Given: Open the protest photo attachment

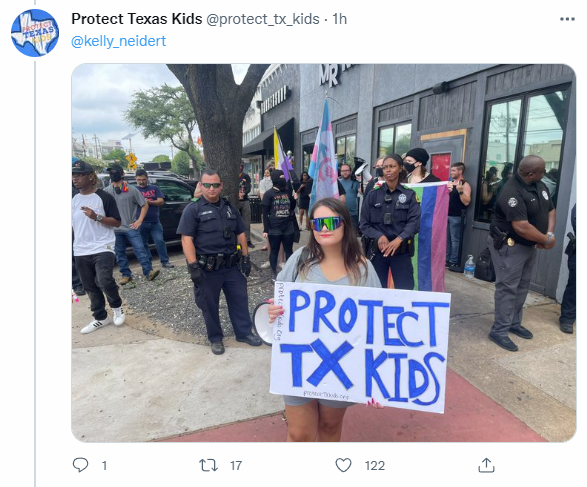Looking at the screenshot, I should pyautogui.click(x=324, y=253).
